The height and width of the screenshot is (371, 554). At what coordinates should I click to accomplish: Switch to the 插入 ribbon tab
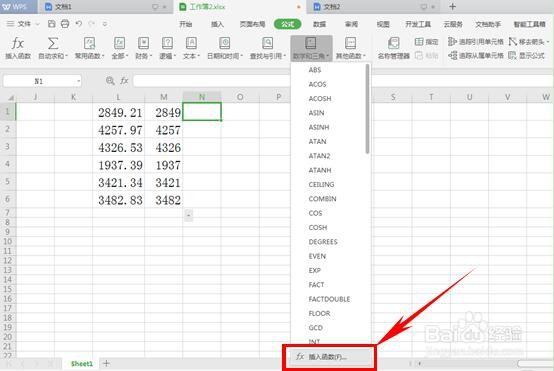217,24
